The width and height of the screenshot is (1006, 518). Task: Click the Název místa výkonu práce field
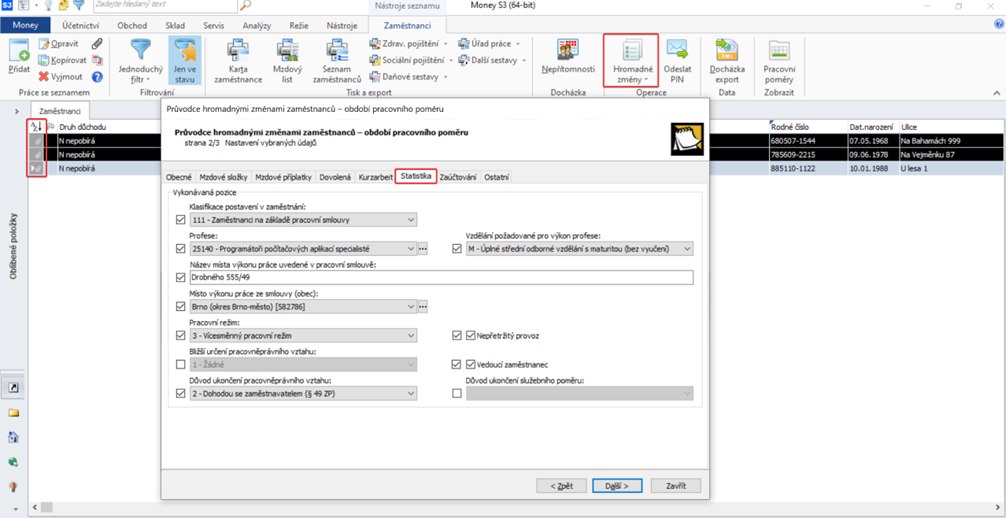(440, 278)
